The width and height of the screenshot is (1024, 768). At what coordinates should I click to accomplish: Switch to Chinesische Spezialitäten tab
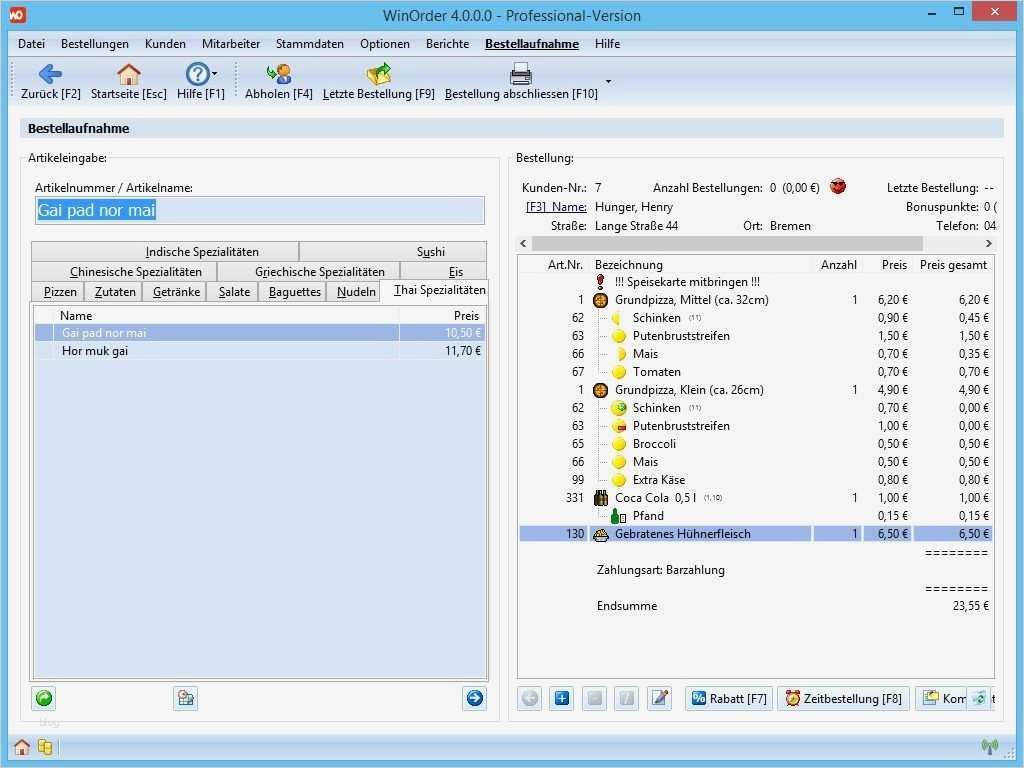click(x=124, y=271)
